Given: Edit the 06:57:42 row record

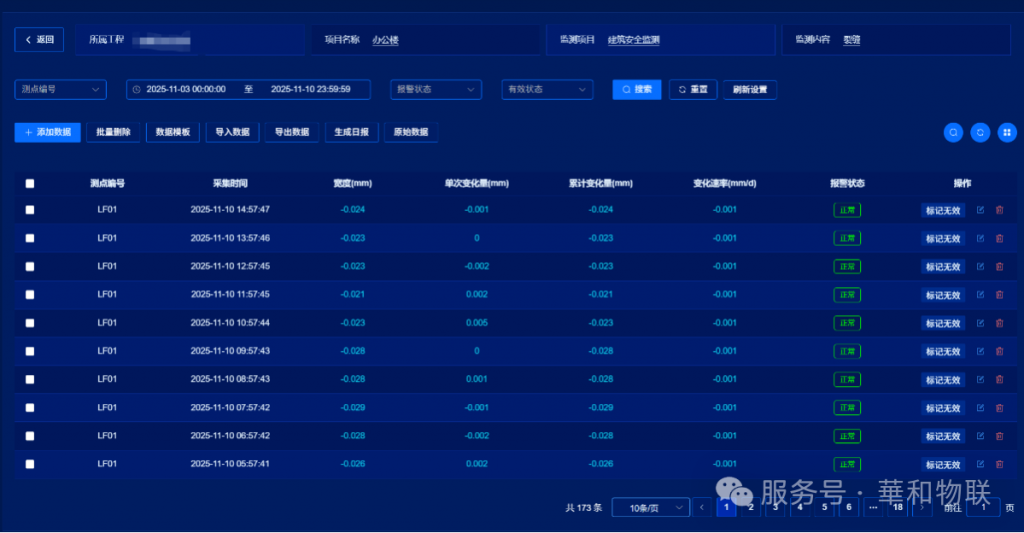Looking at the screenshot, I should pyautogui.click(x=980, y=436).
